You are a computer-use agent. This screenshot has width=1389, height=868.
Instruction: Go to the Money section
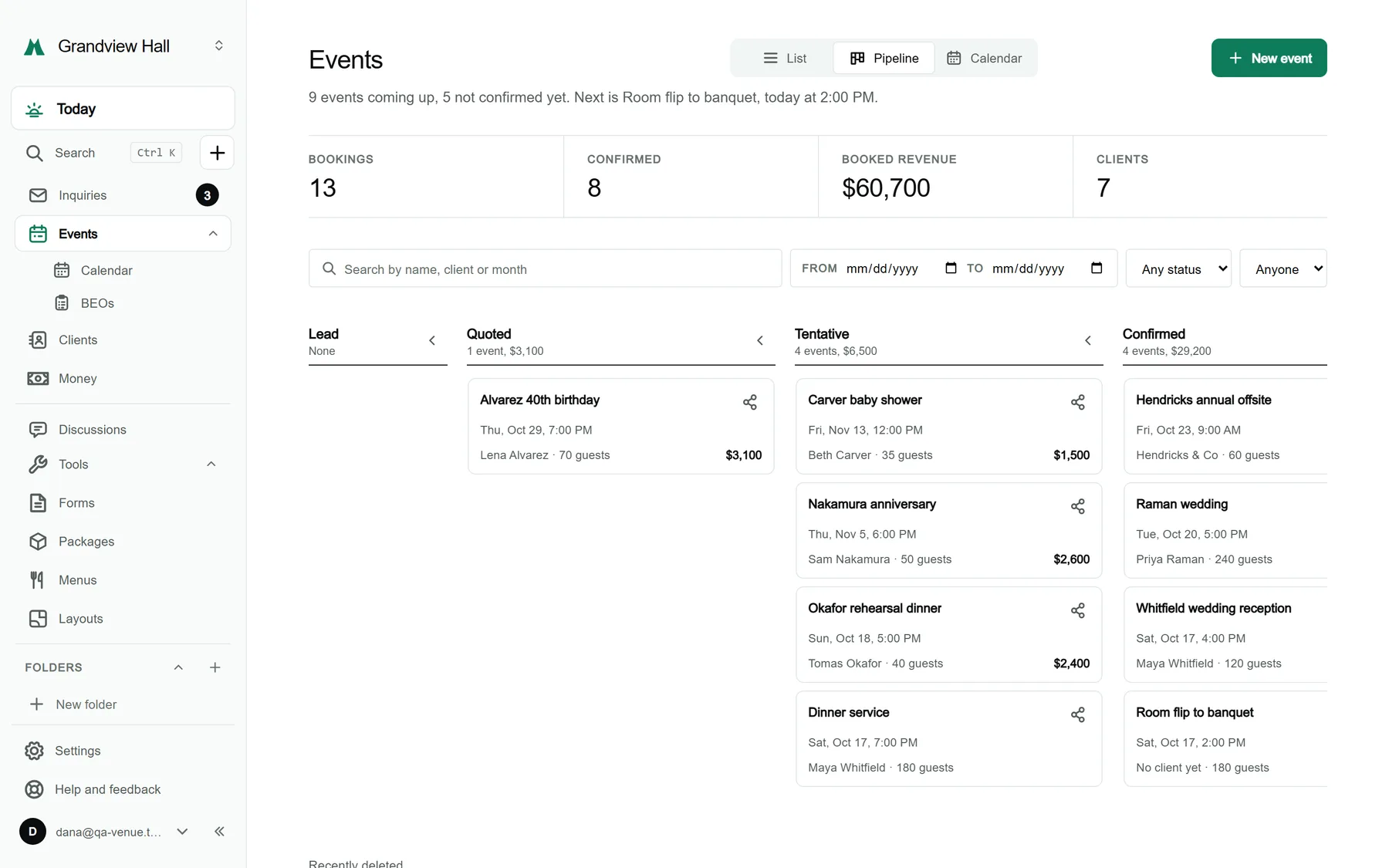pyautogui.click(x=123, y=378)
